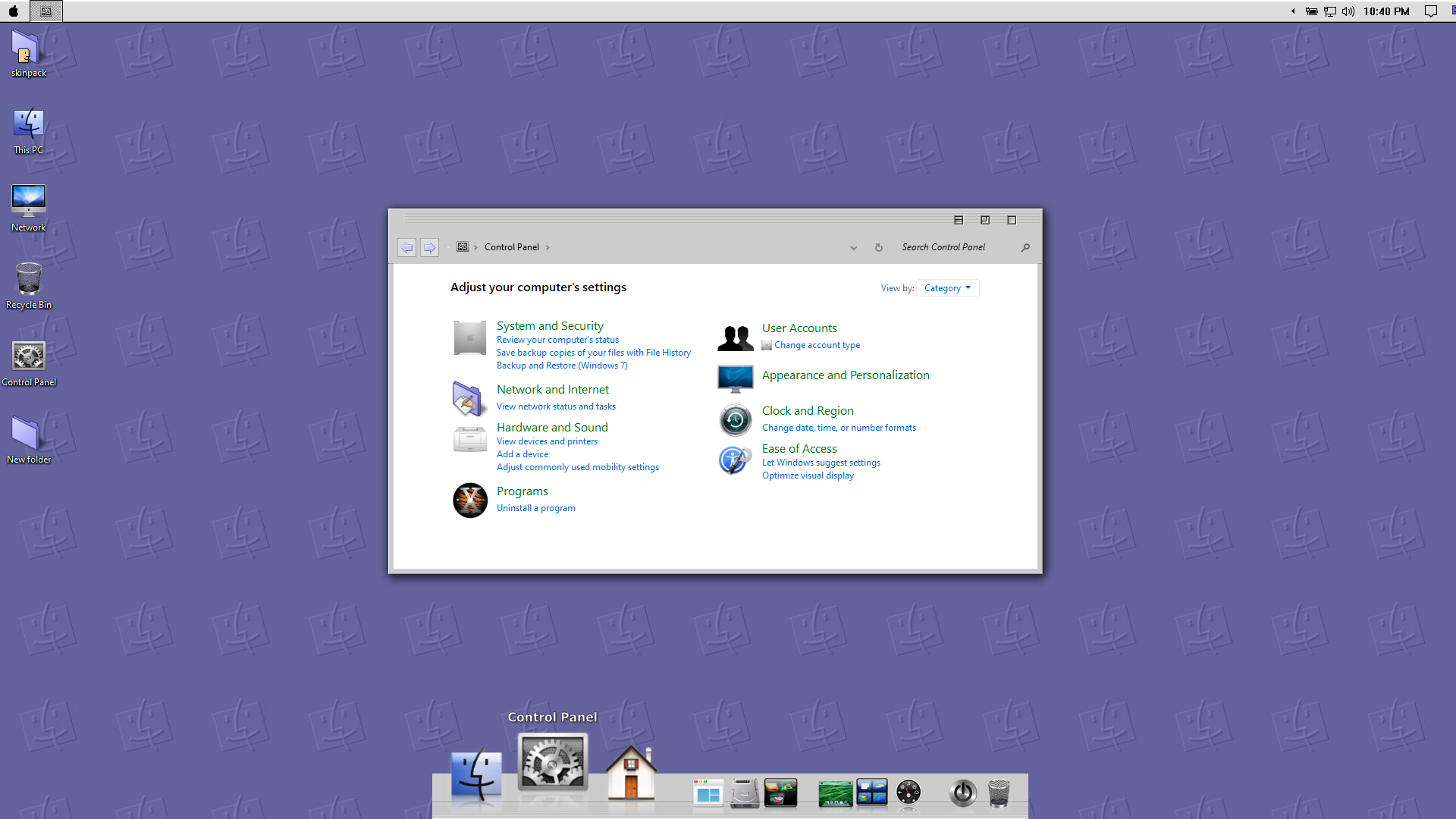The height and width of the screenshot is (819, 1456).
Task: Open the Apple menu in top bar
Action: pyautogui.click(x=14, y=11)
